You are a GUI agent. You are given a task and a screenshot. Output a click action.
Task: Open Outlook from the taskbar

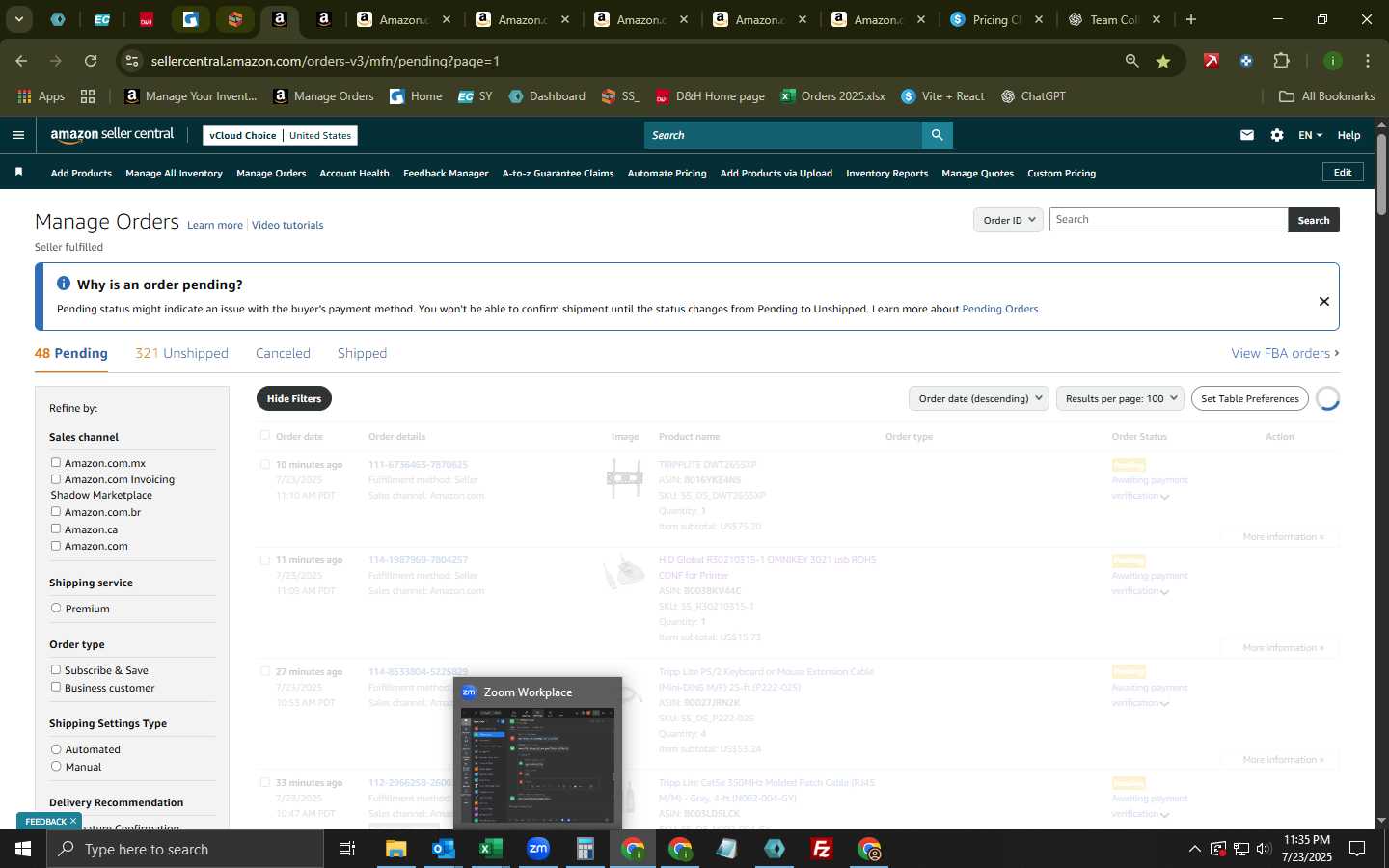(444, 849)
